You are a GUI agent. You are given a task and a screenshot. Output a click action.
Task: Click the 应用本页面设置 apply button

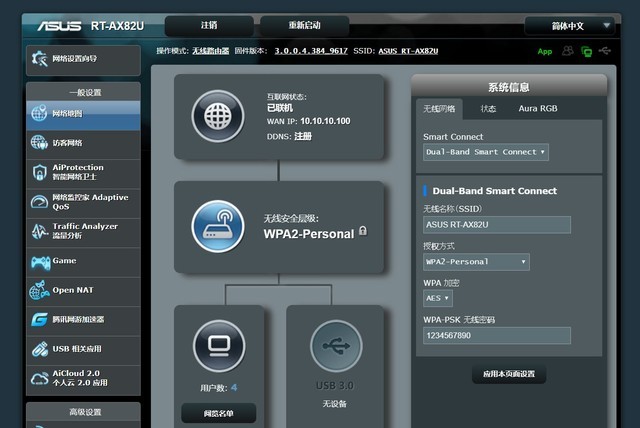(x=509, y=374)
